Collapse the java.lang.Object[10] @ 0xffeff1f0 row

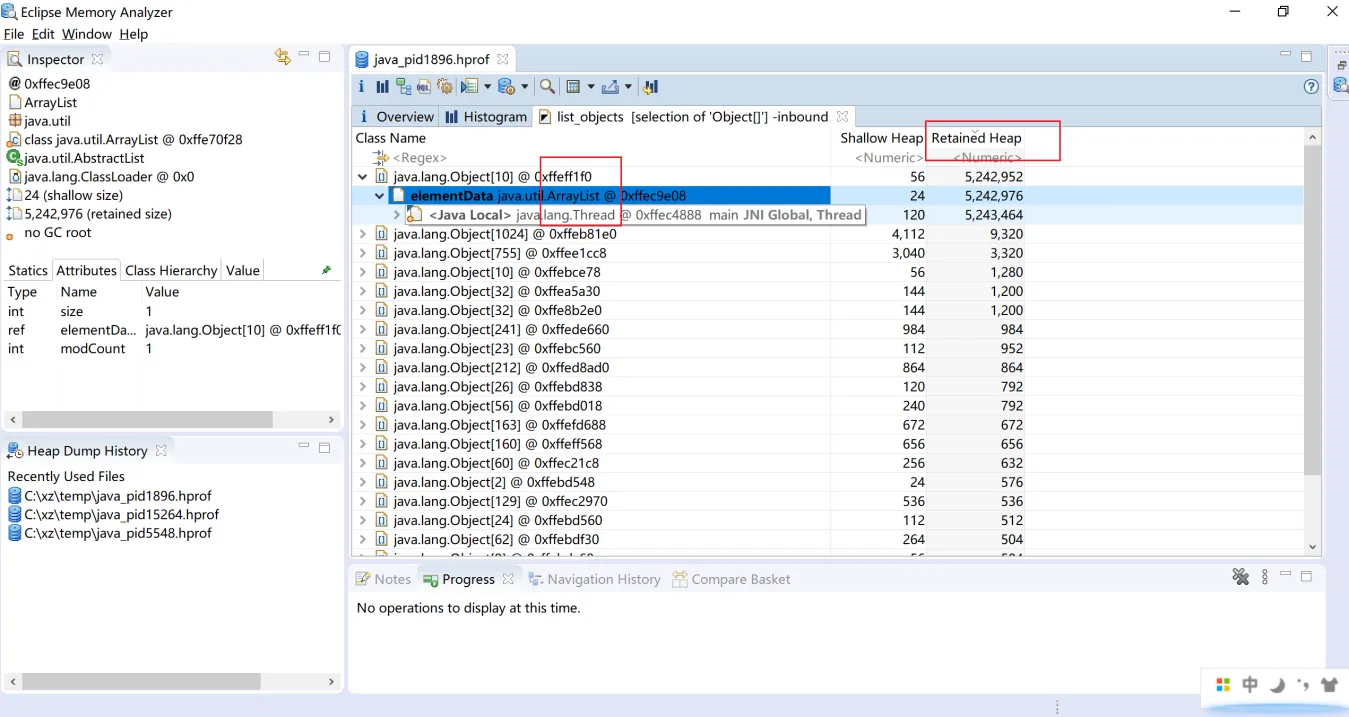[362, 177]
